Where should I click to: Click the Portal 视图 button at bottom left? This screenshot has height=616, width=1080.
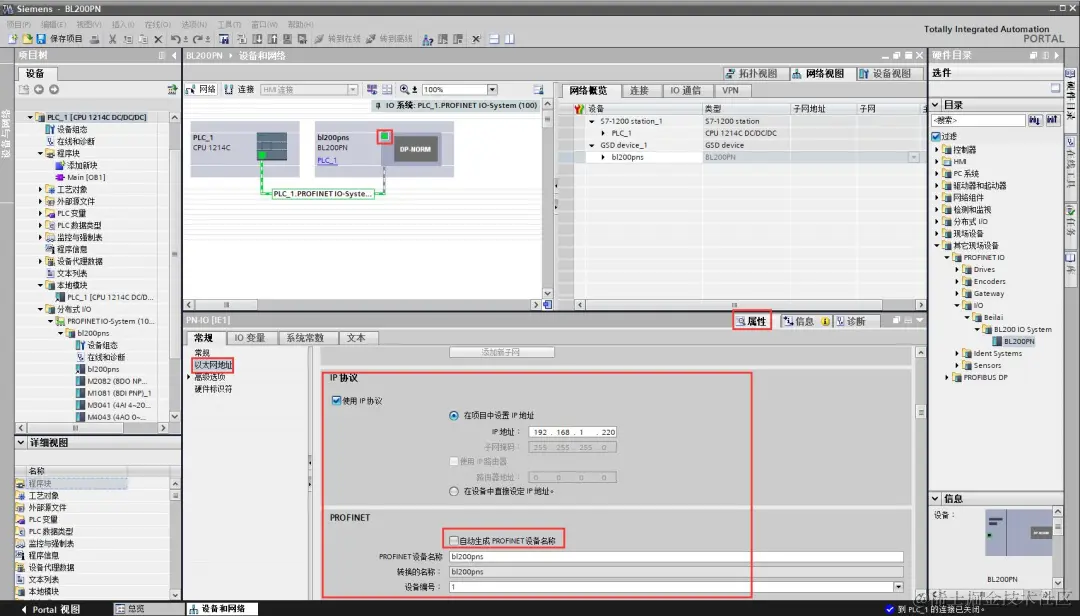point(52,609)
